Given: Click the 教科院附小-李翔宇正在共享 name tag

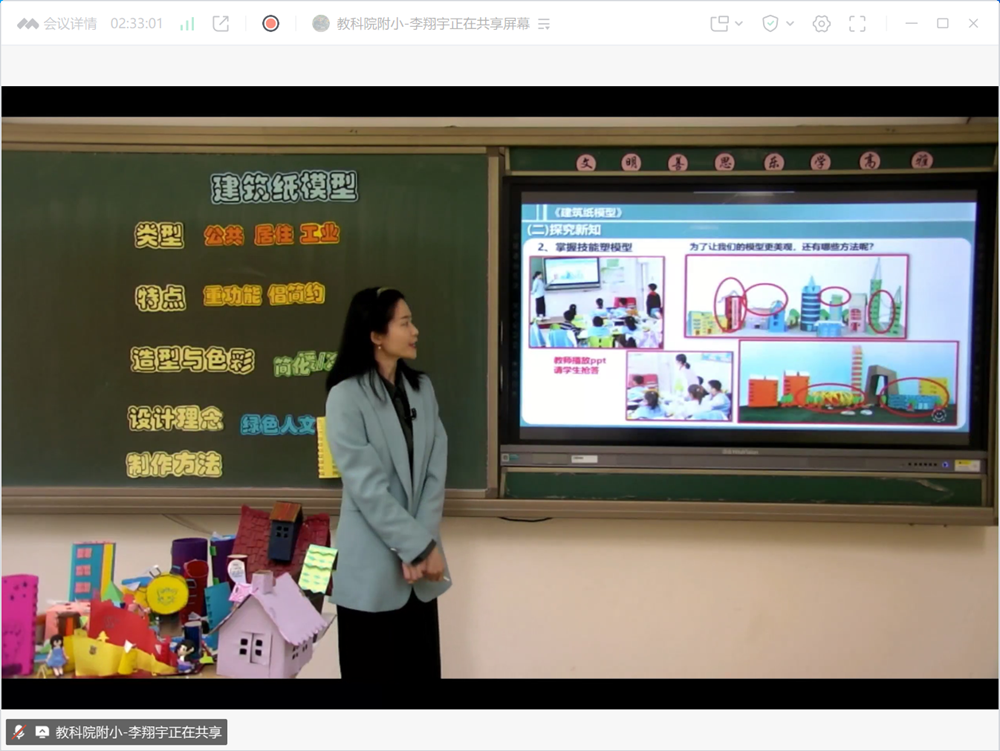Looking at the screenshot, I should coord(138,732).
